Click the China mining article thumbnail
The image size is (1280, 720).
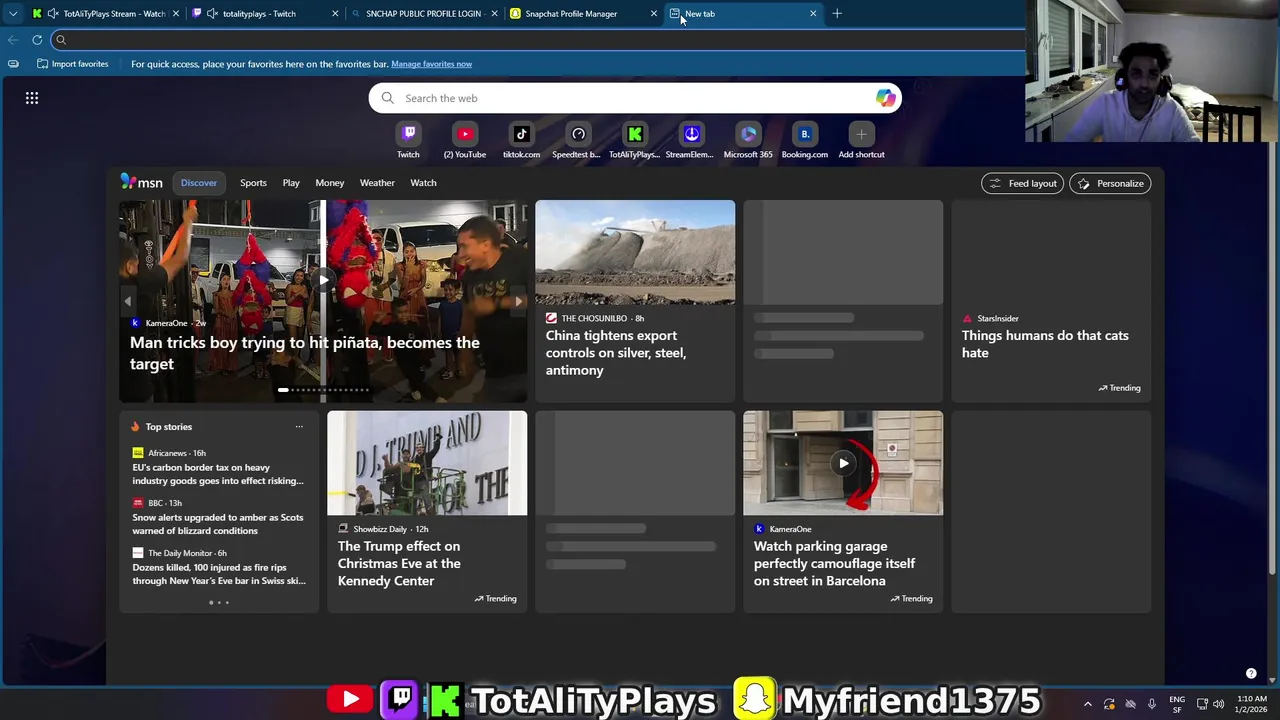coord(635,252)
